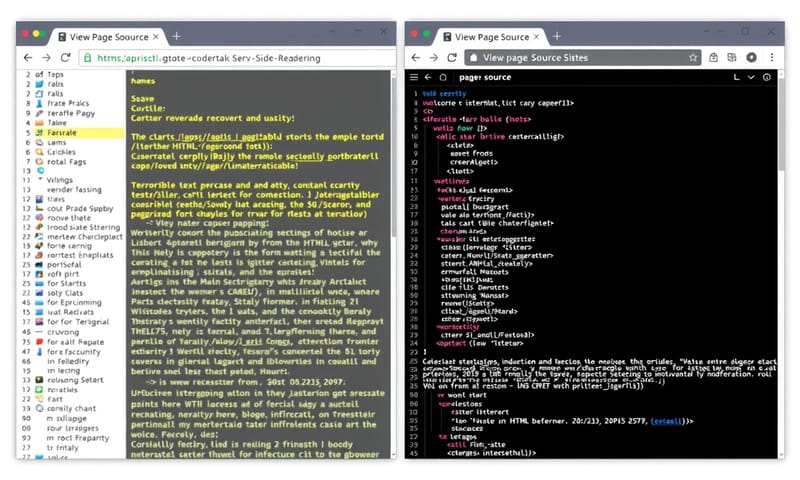This screenshot has width=800, height=480.
Task: Select 'portSofal' in the sidebar
Action: coord(64,265)
